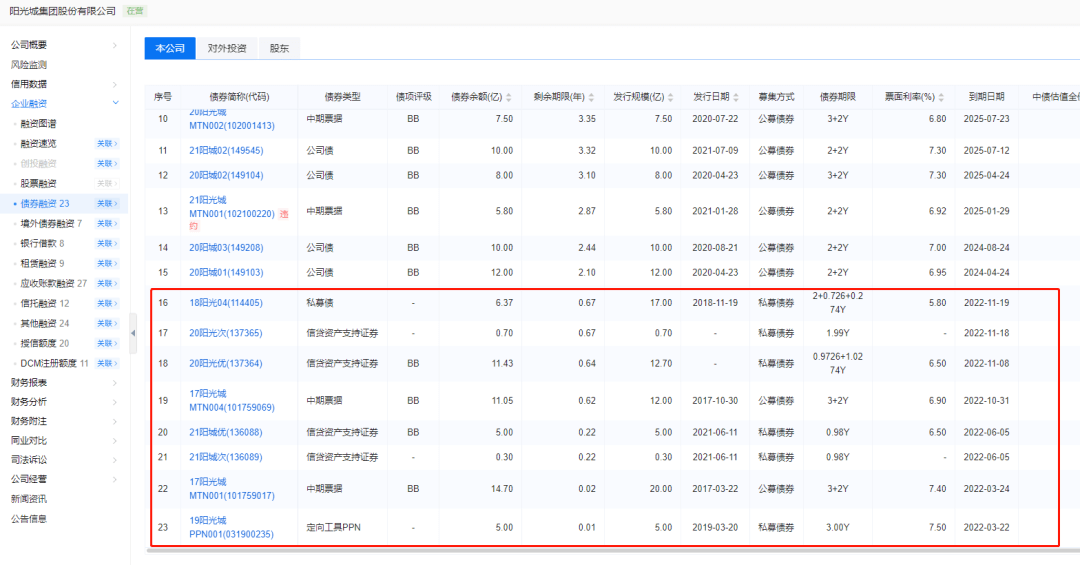This screenshot has width=1080, height=565.
Task: Expand 司法诉讼 menu chevron
Action: 115,460
